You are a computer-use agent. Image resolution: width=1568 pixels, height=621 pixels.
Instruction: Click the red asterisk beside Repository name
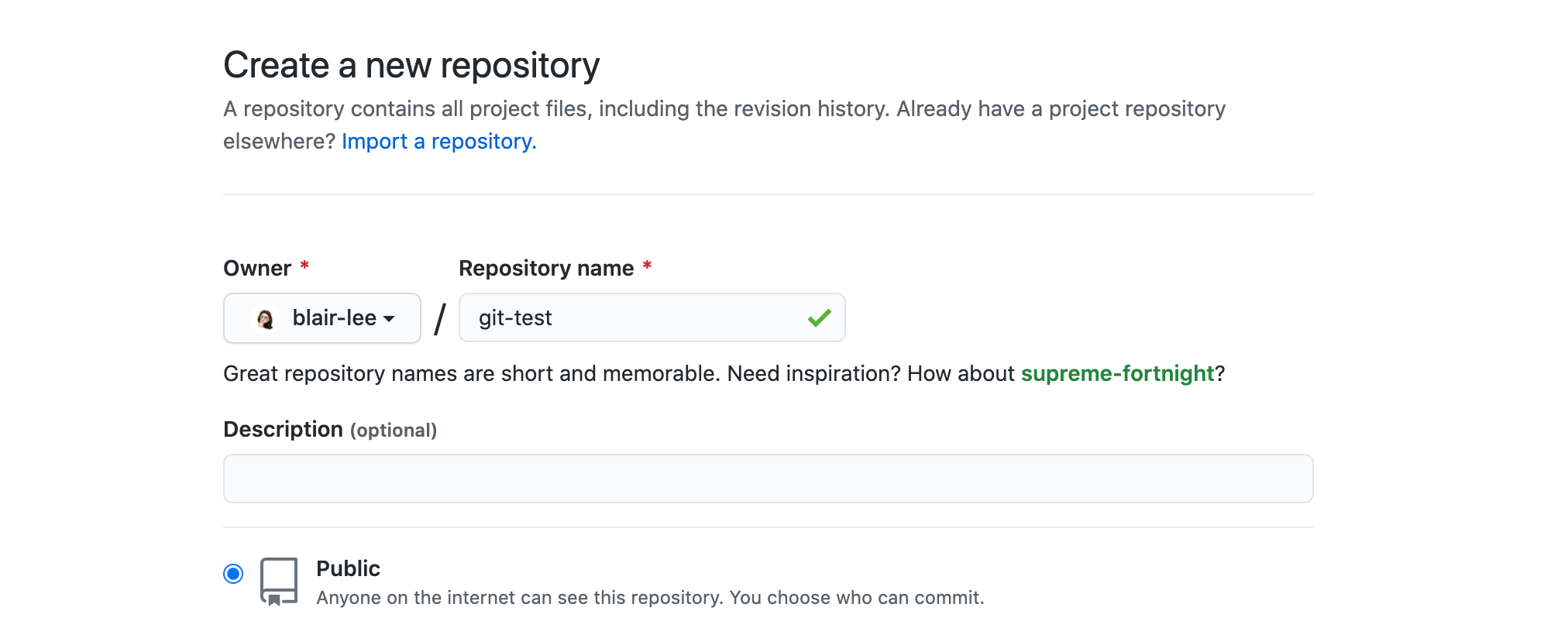[x=647, y=266]
